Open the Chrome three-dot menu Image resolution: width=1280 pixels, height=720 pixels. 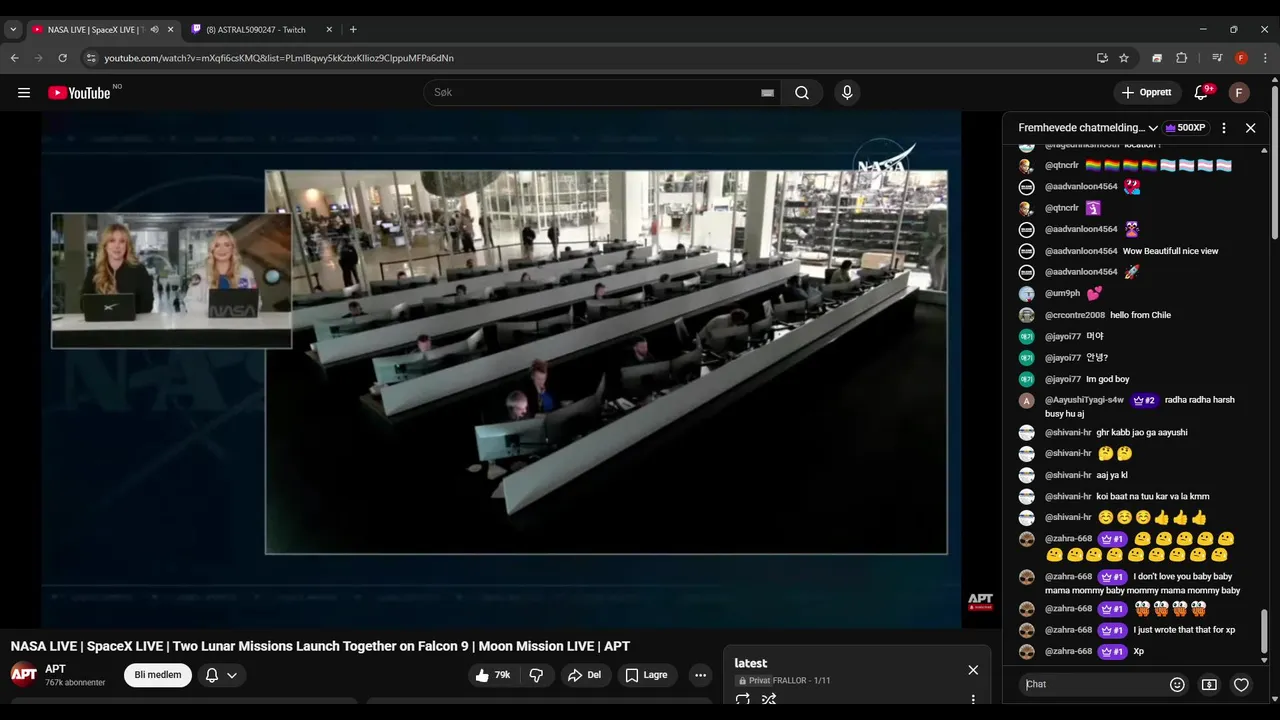pos(1265,58)
